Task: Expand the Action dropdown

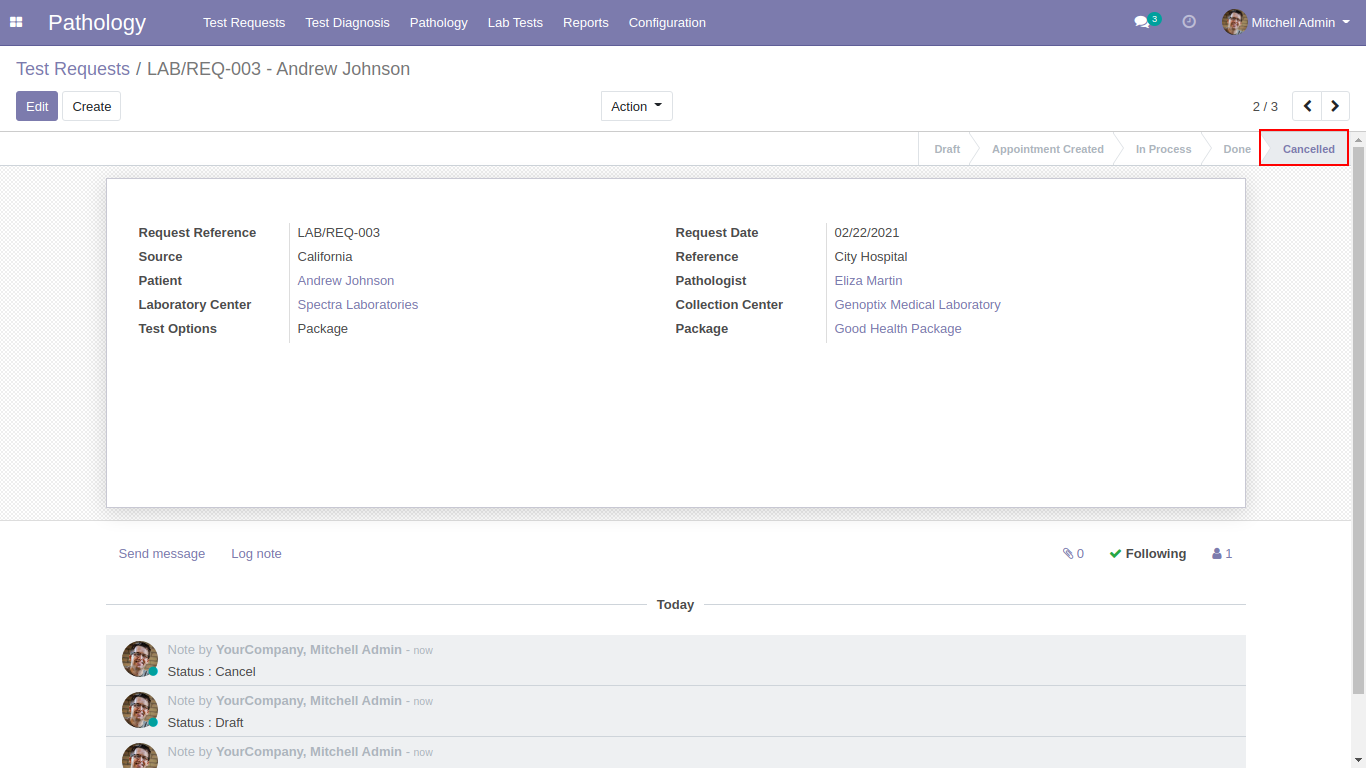Action: 636,106
